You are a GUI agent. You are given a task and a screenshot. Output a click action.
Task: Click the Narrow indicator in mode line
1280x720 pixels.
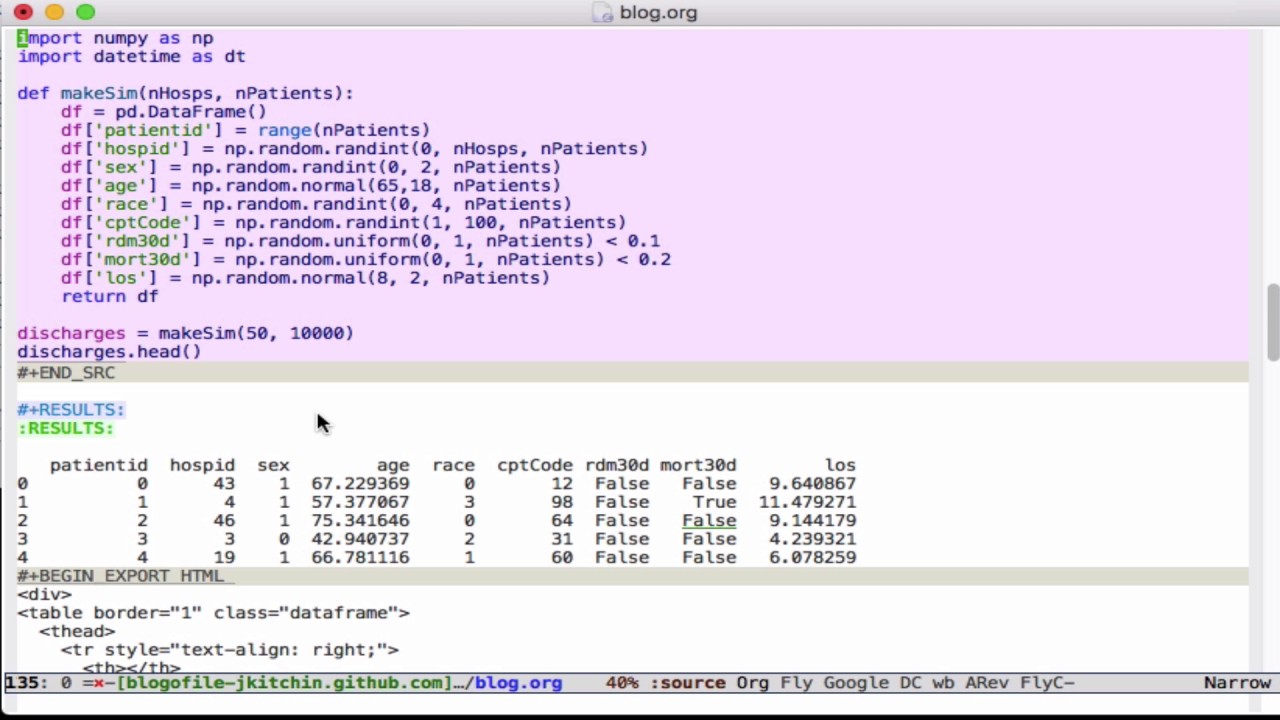[1237, 683]
